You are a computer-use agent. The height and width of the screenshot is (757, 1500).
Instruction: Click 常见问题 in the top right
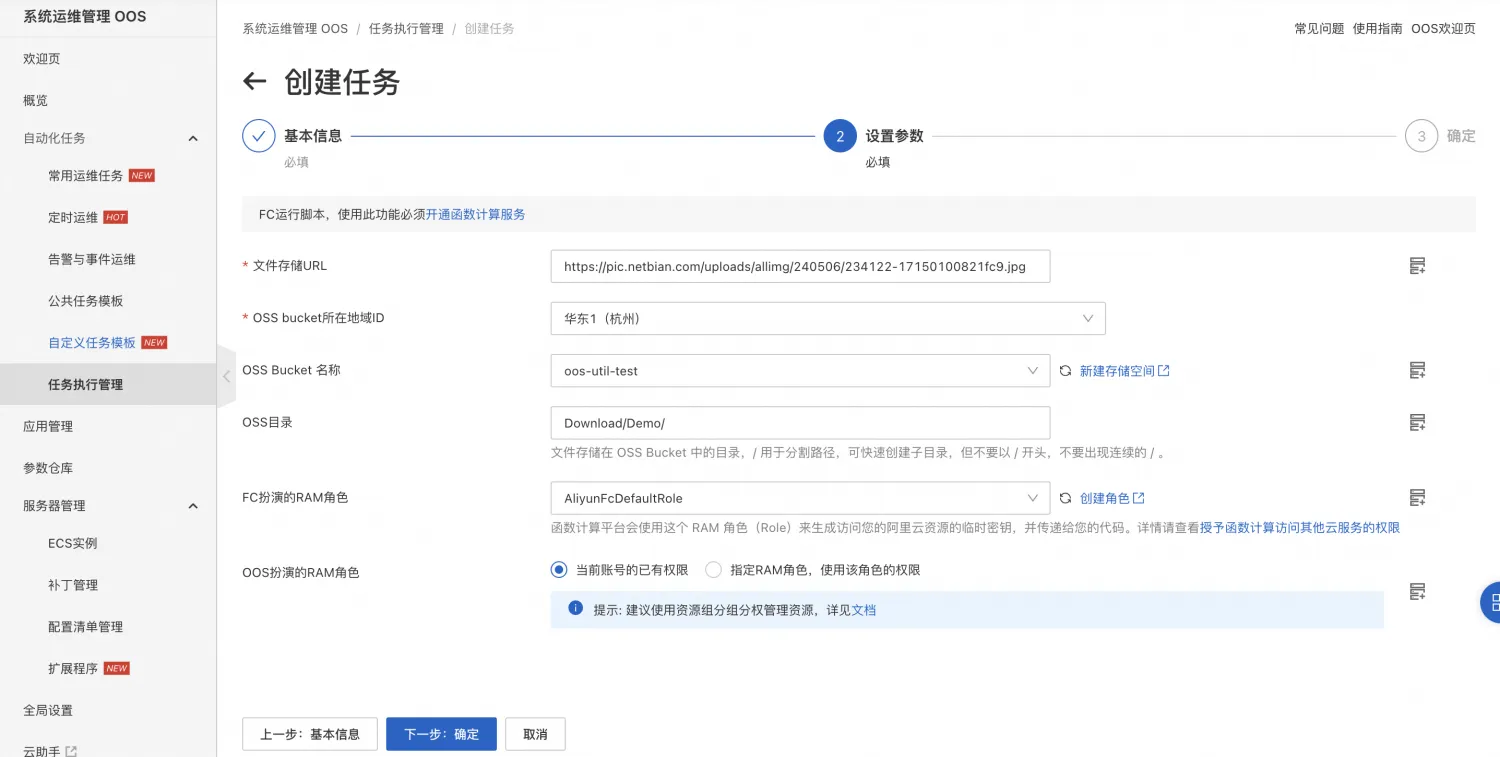1319,29
